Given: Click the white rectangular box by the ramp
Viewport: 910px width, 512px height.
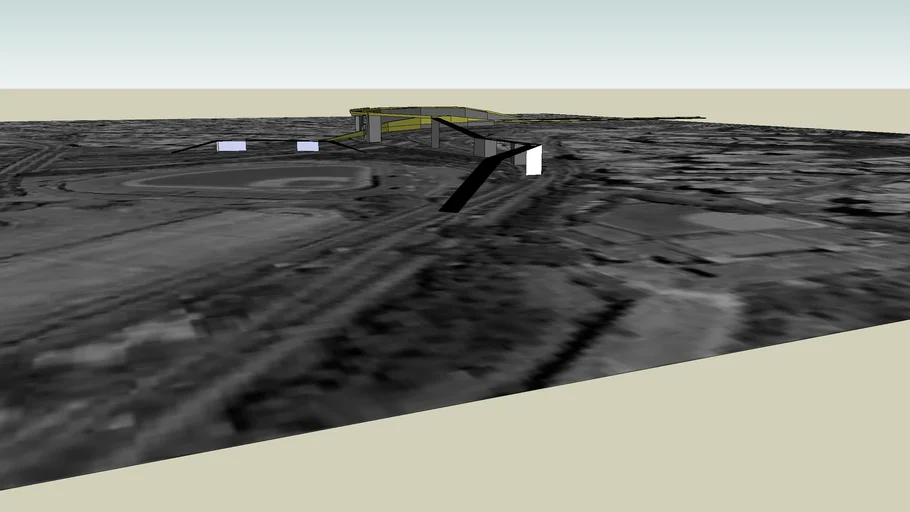Looking at the screenshot, I should pos(533,161).
